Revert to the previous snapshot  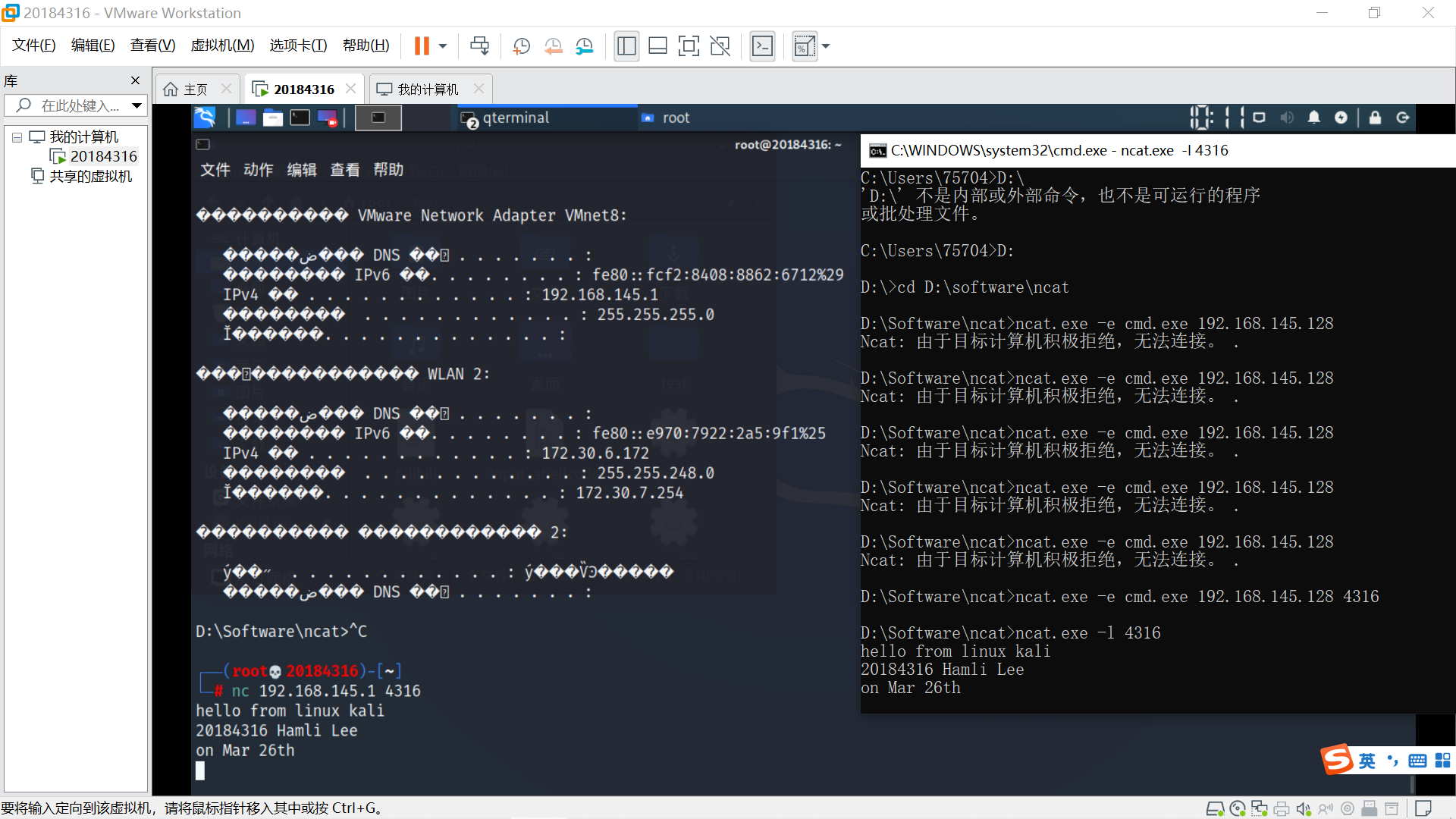pyautogui.click(x=553, y=46)
